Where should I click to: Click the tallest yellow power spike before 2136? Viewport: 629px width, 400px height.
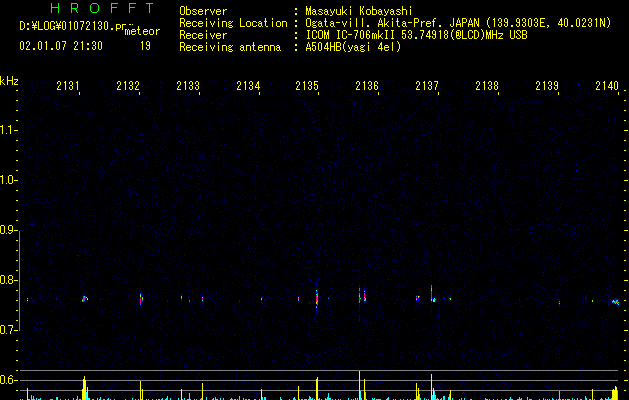pyautogui.click(x=359, y=385)
